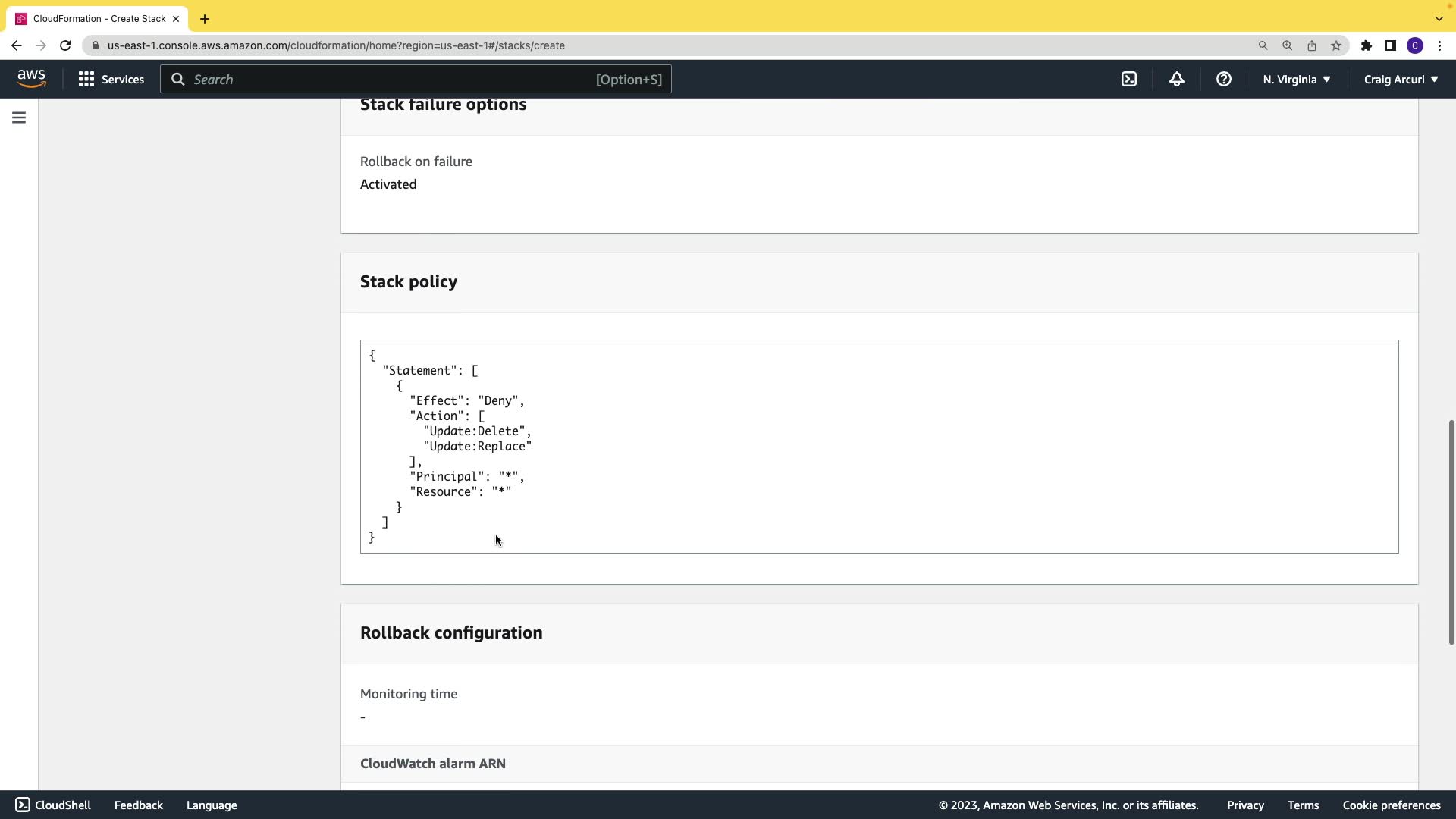Viewport: 1456px width, 819px height.
Task: Open the Services grid menu
Action: [x=111, y=79]
